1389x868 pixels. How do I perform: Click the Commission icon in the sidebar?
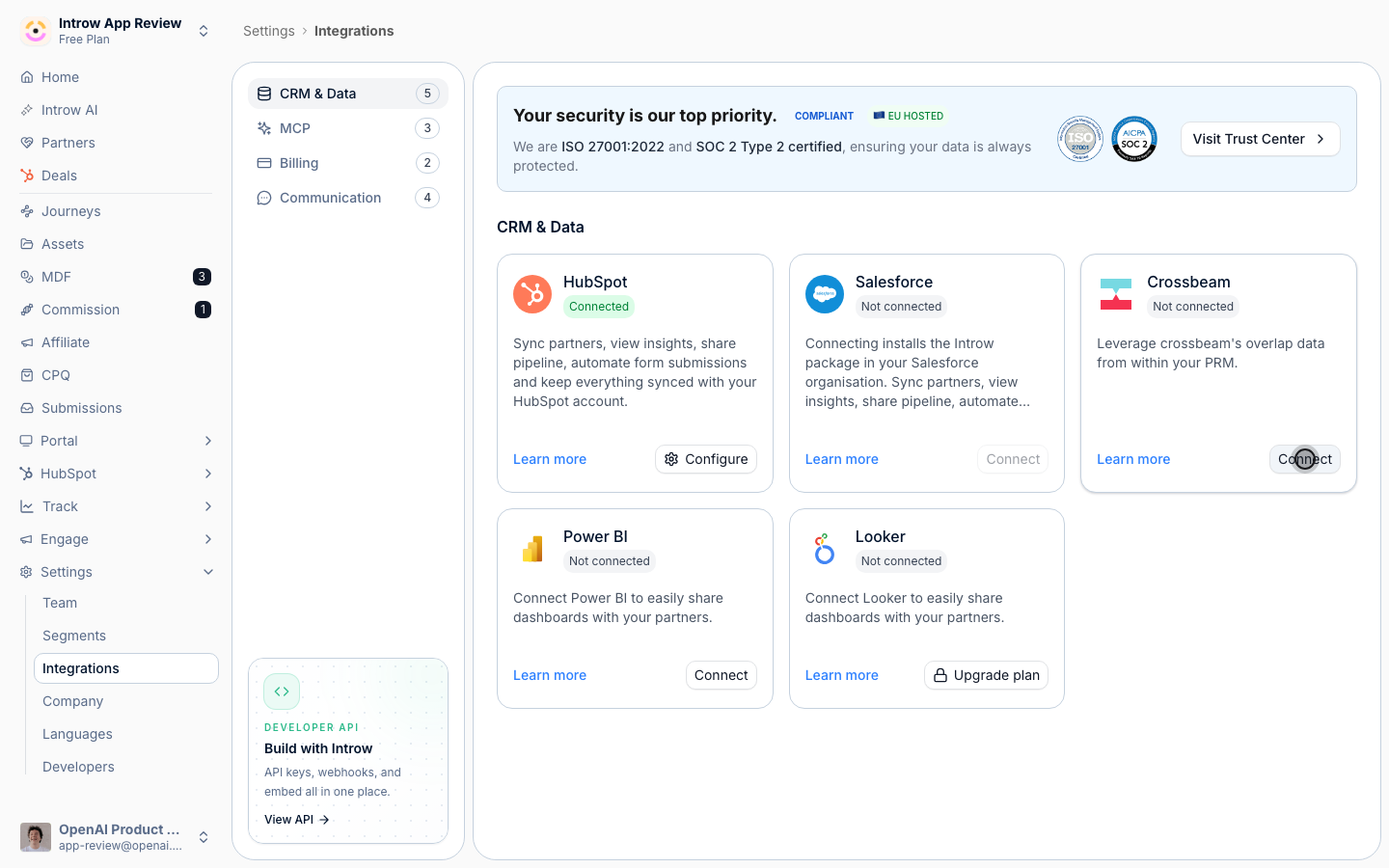point(27,310)
